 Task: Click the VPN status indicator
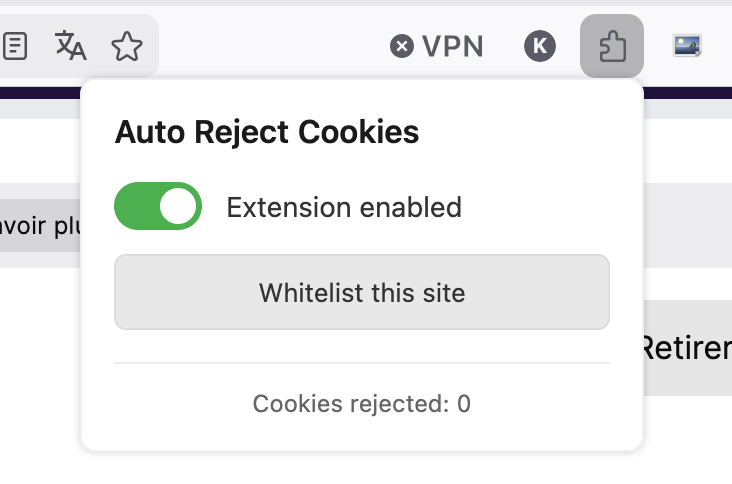click(437, 45)
